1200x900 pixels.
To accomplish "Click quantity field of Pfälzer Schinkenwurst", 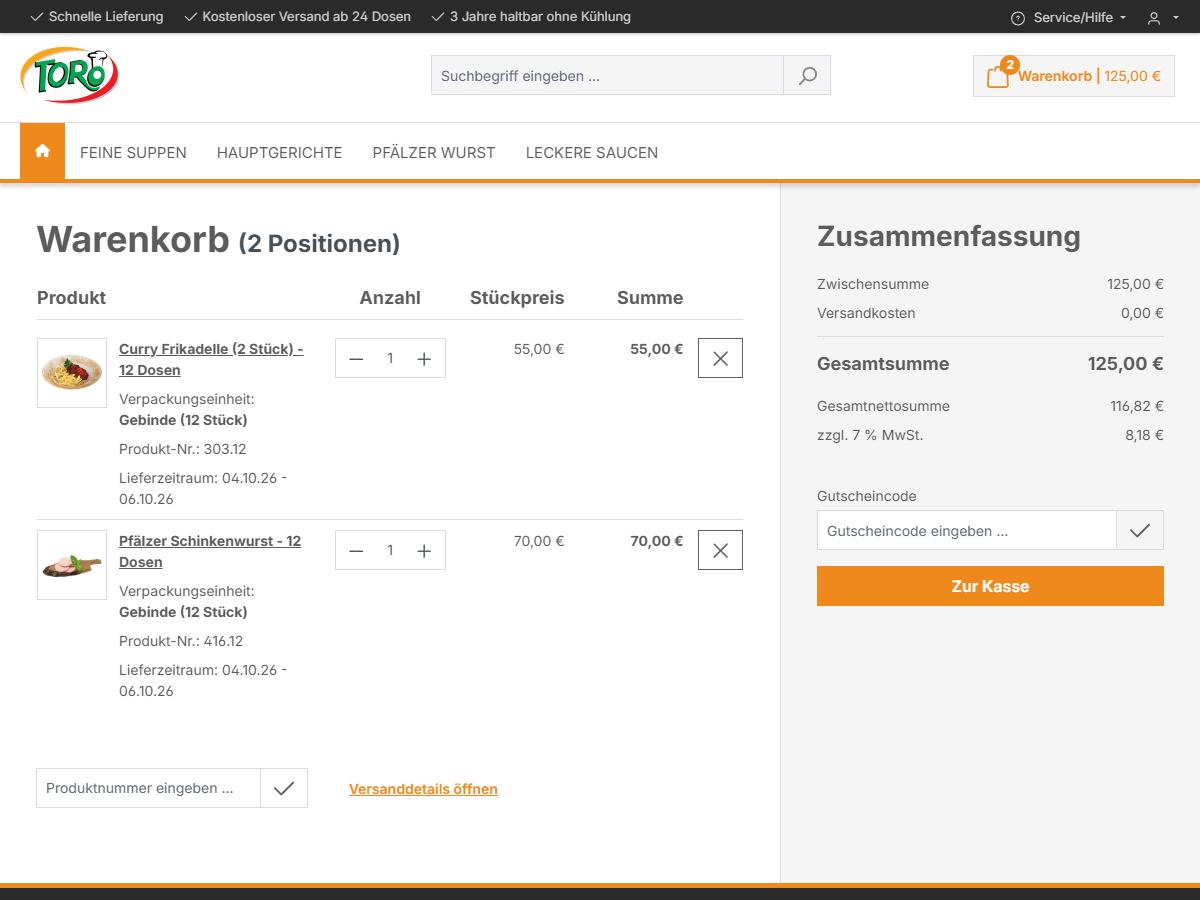I will coord(390,550).
